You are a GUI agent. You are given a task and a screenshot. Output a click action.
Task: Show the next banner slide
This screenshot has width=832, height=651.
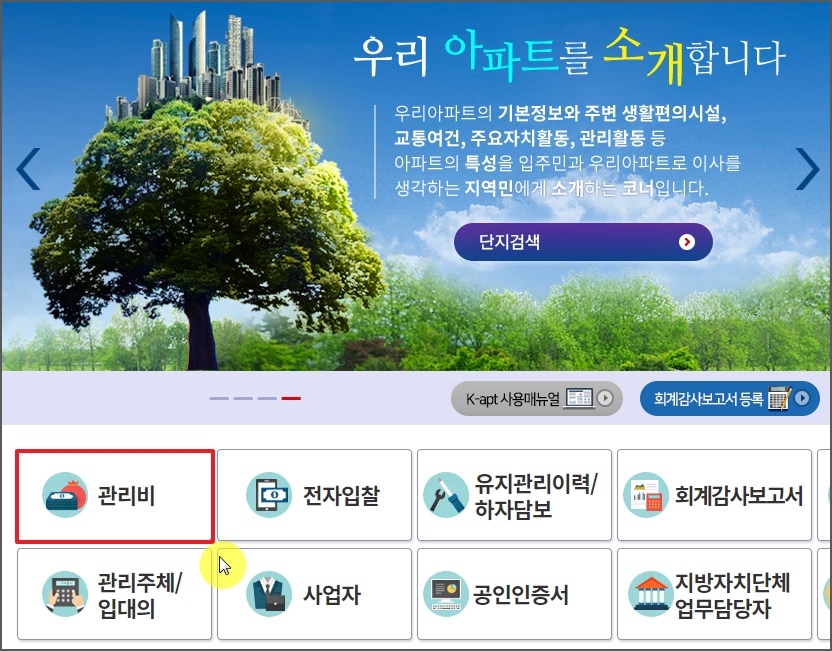point(808,169)
